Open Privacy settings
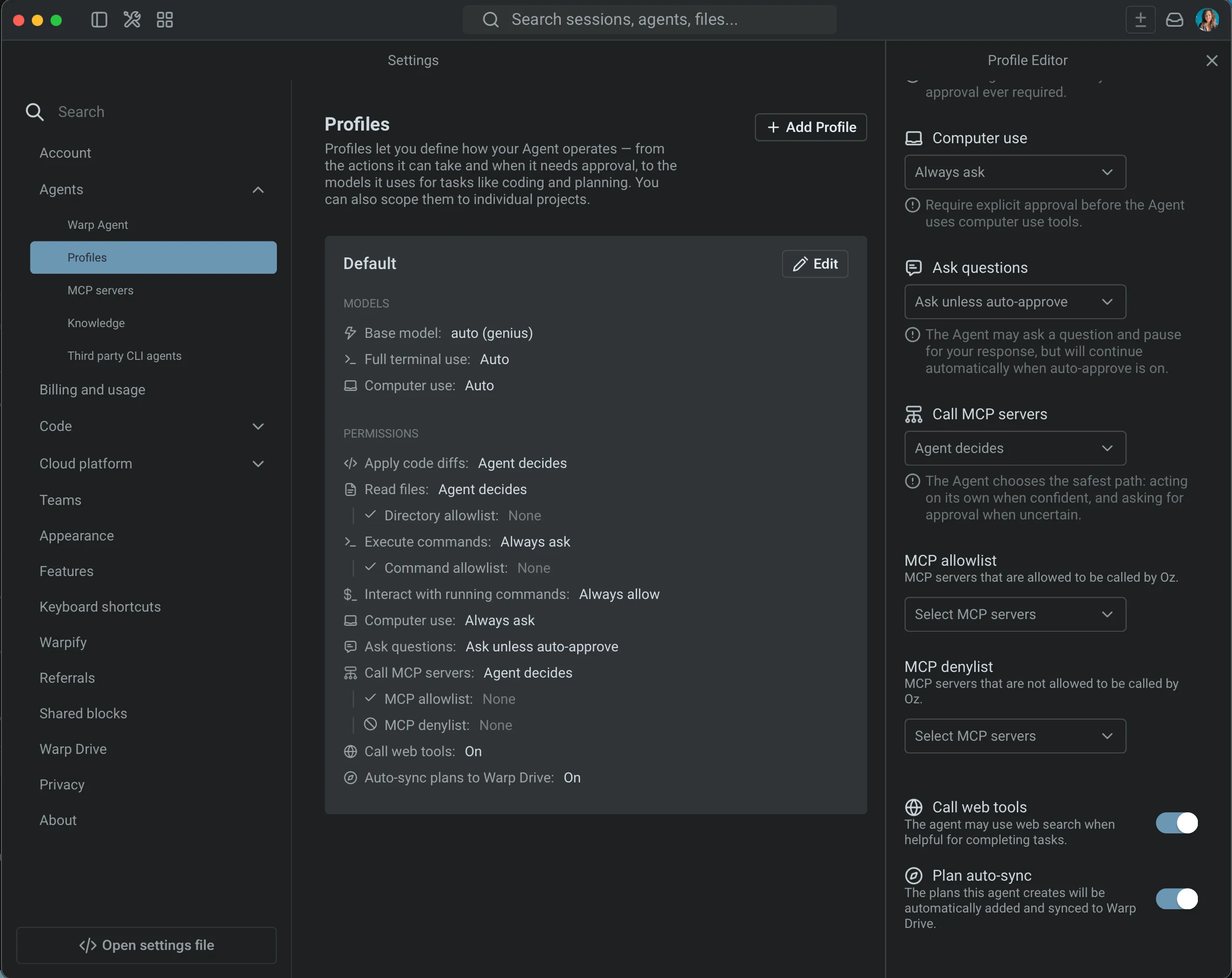This screenshot has width=1232, height=978. (x=62, y=785)
